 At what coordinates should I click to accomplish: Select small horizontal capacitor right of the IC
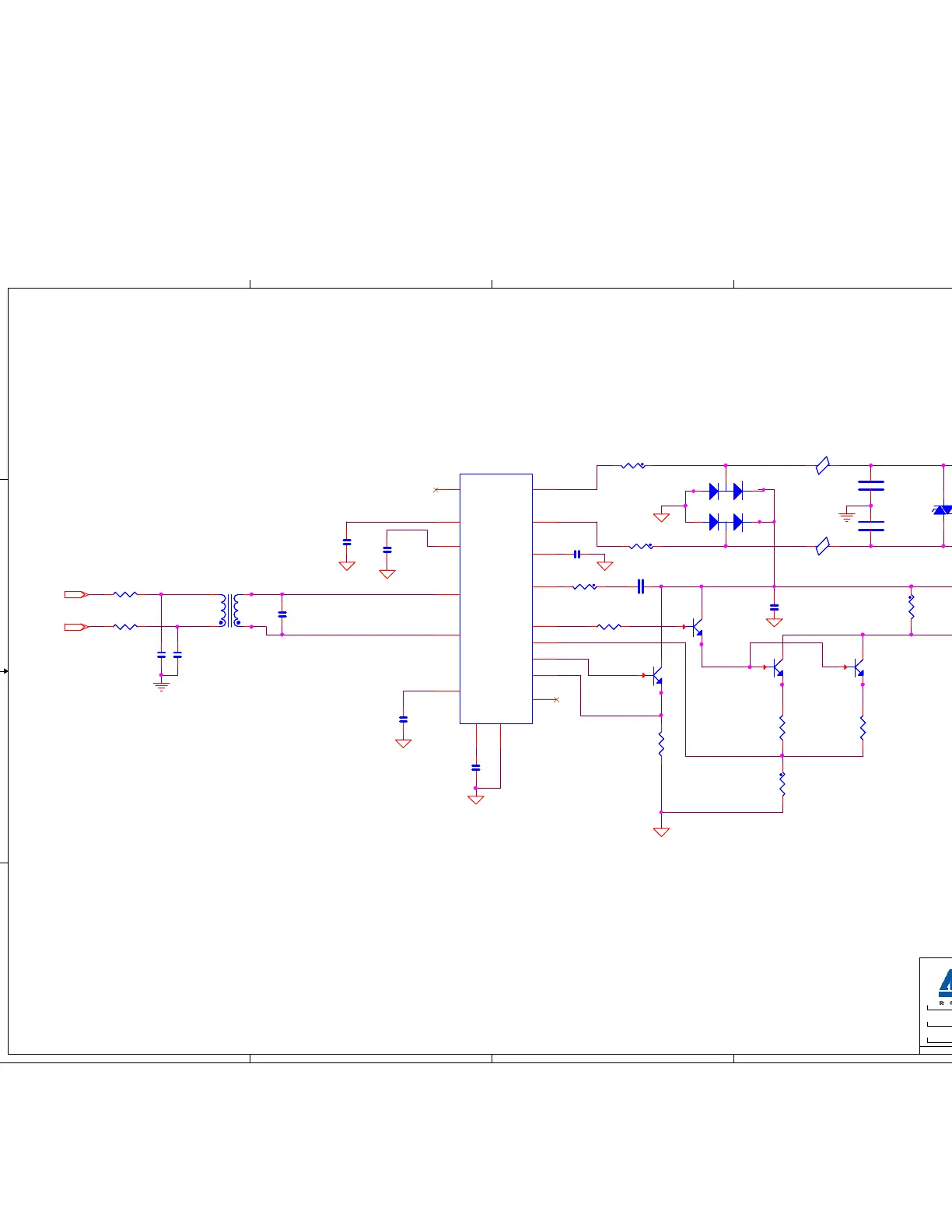click(577, 555)
